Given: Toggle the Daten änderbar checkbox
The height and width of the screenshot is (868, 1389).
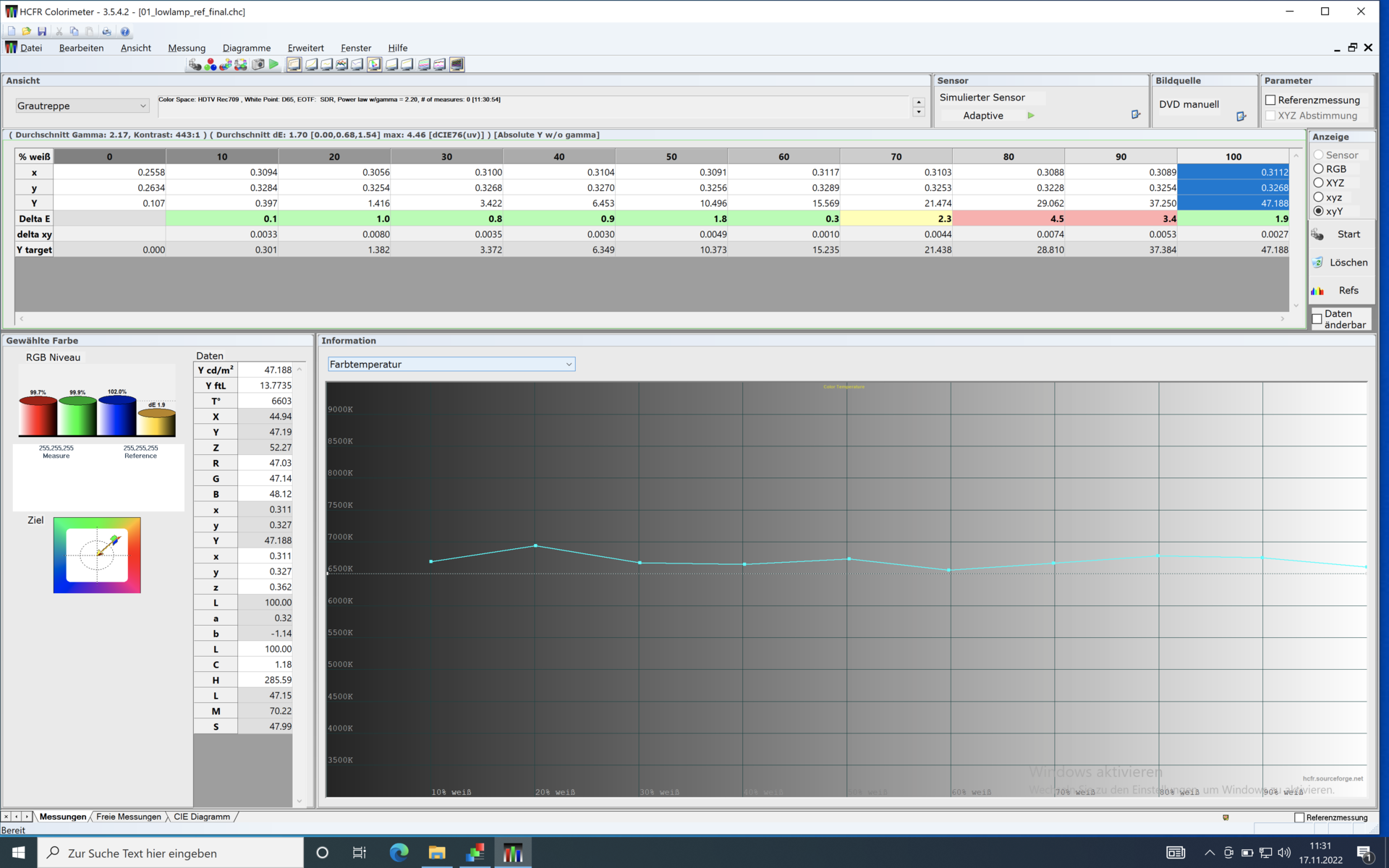Looking at the screenshot, I should pyautogui.click(x=1317, y=318).
